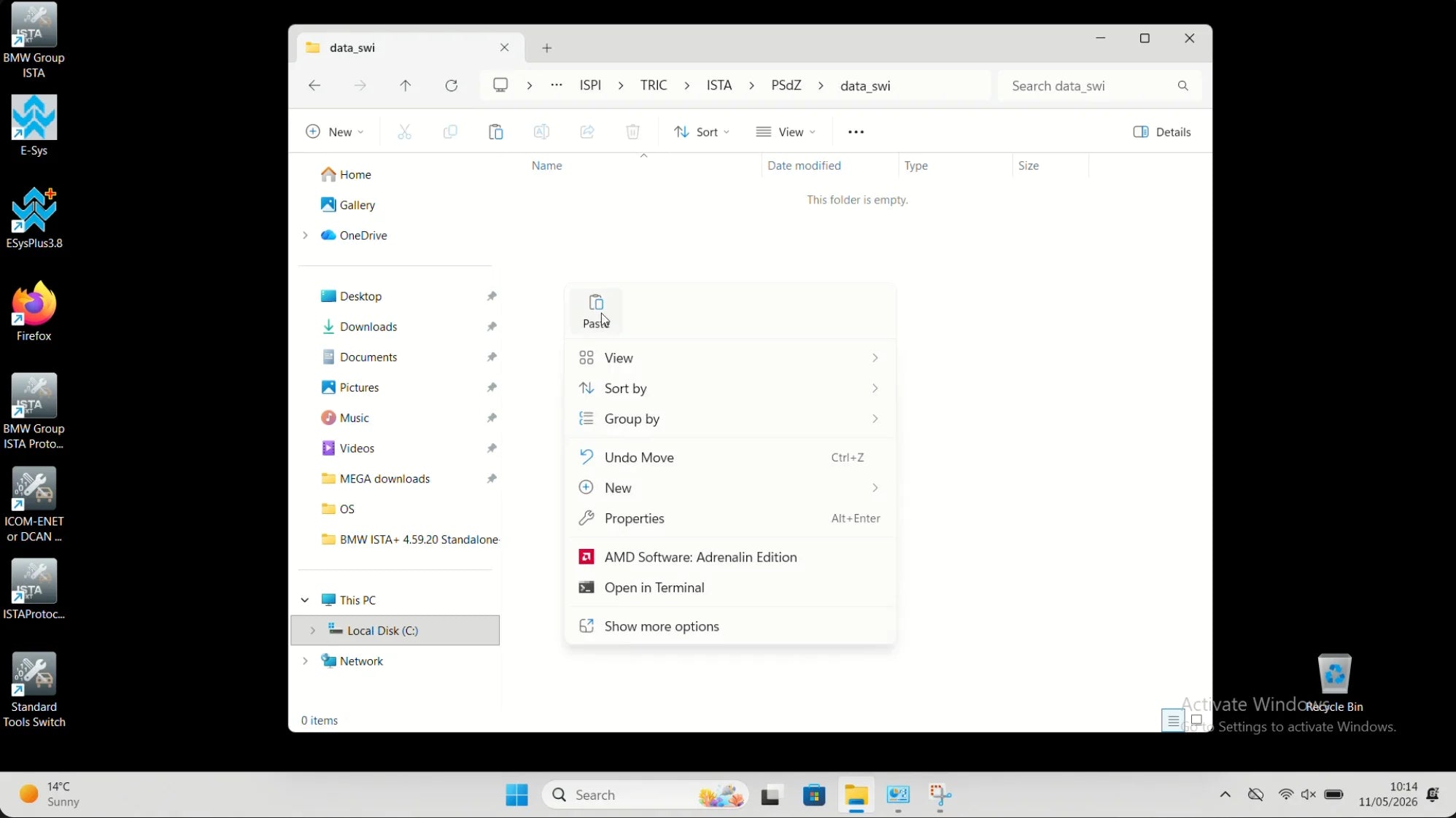Viewport: 1456px width, 818px height.
Task: Choose Undo Move from context menu
Action: point(730,458)
